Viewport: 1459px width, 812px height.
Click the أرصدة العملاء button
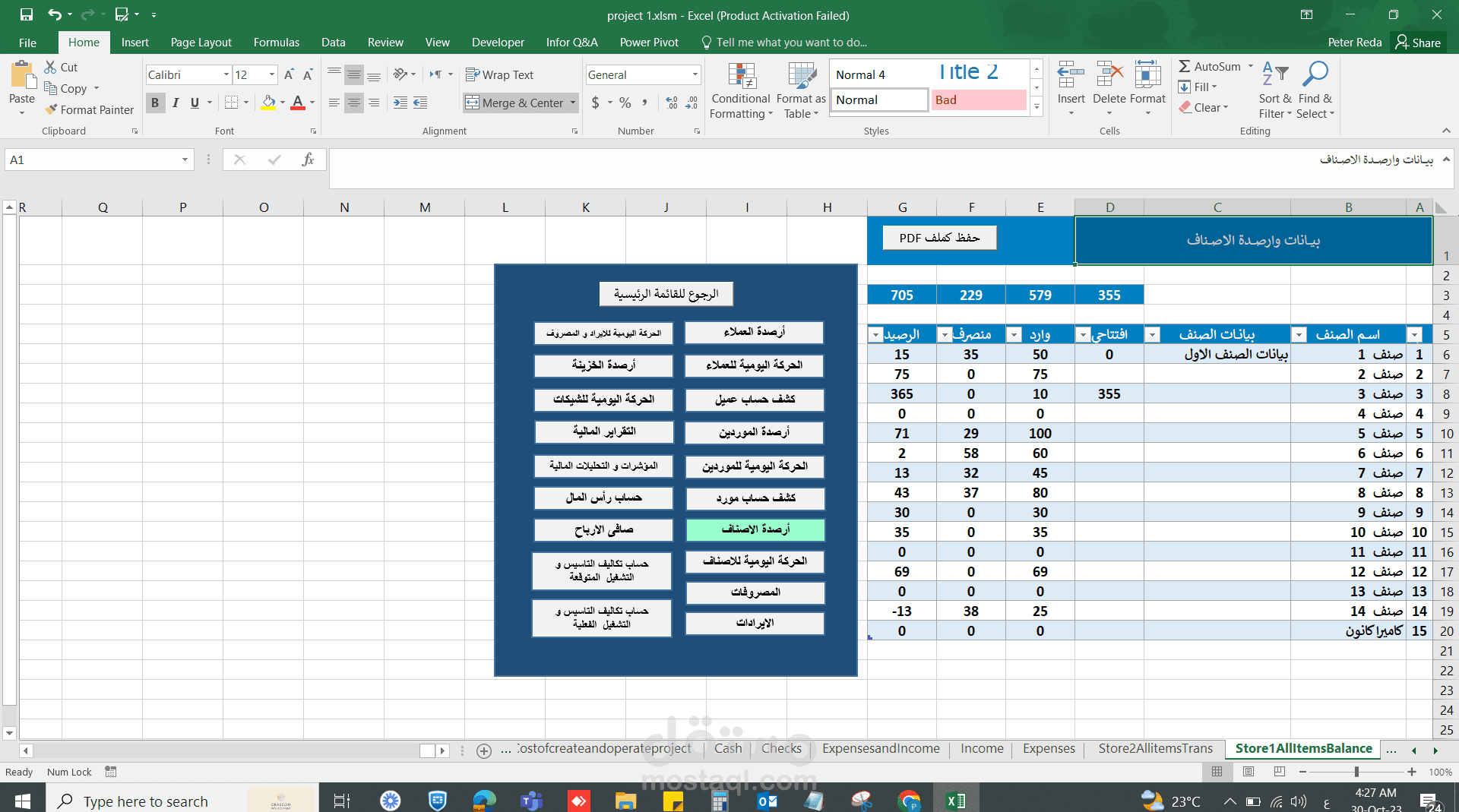pyautogui.click(x=754, y=332)
